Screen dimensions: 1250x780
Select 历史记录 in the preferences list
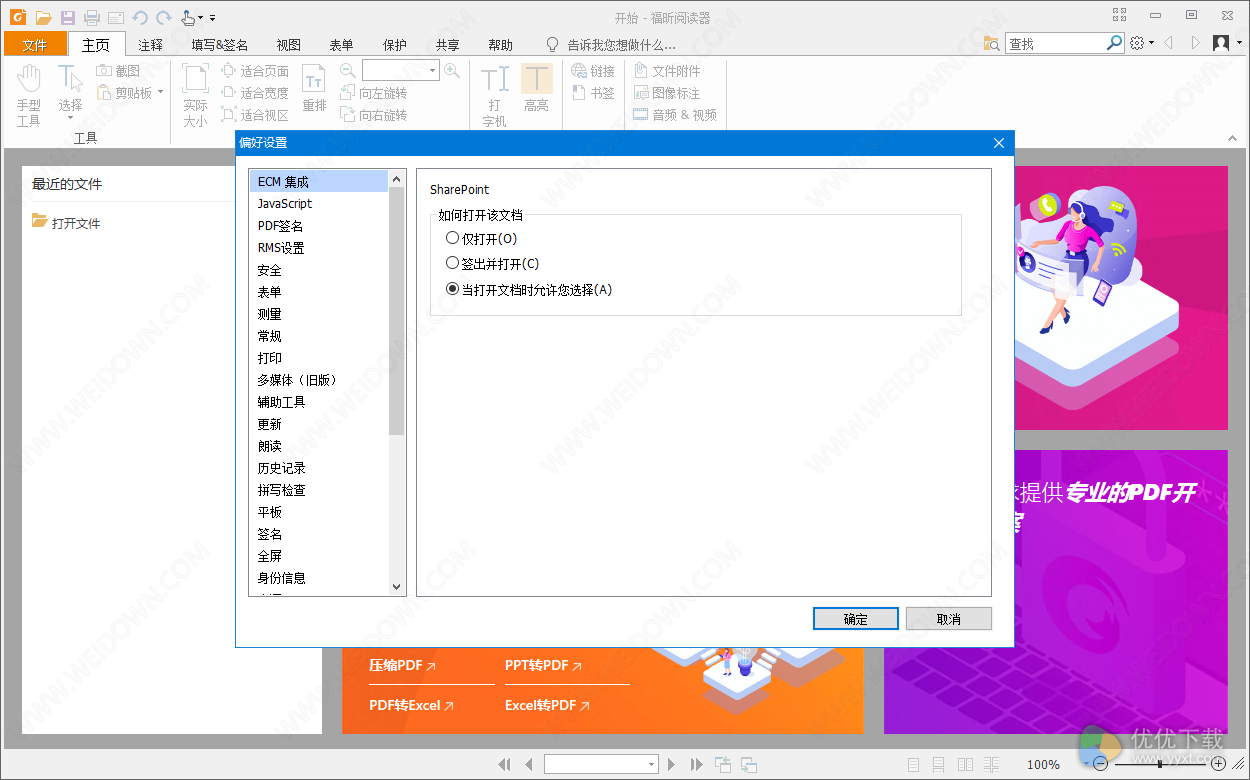318,467
